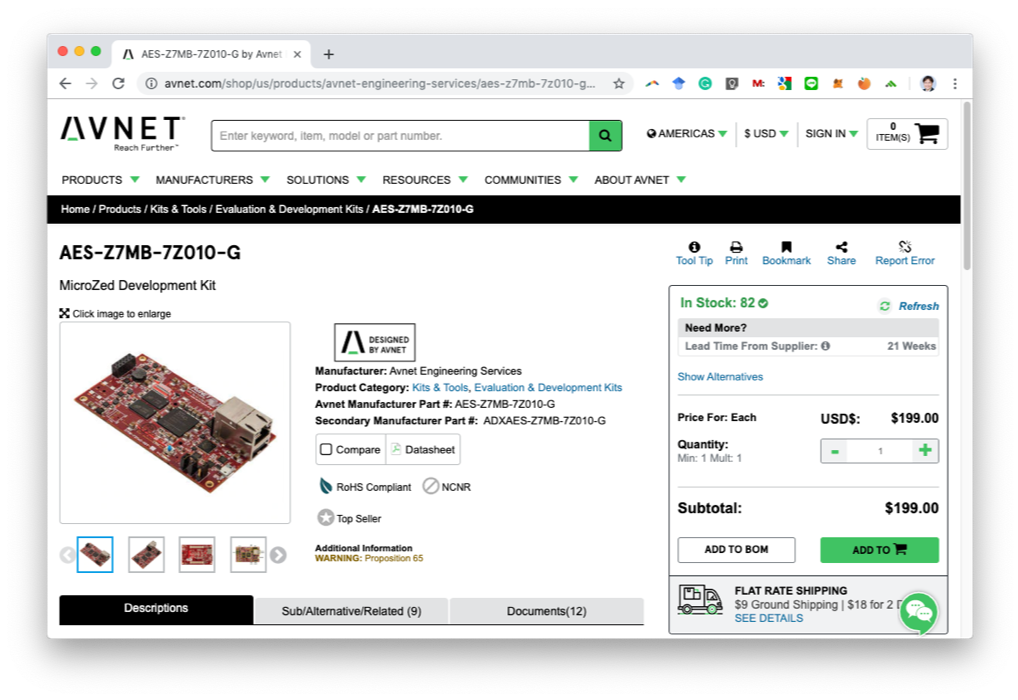Bookmark this product page
Screen dimensions: 1018x700
[x=786, y=247]
